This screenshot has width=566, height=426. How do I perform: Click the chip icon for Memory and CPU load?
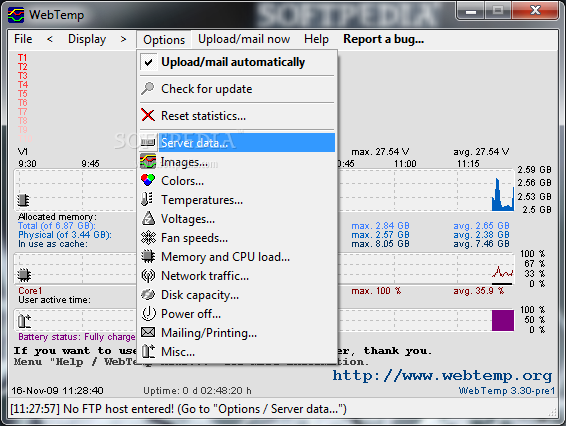click(x=148, y=256)
